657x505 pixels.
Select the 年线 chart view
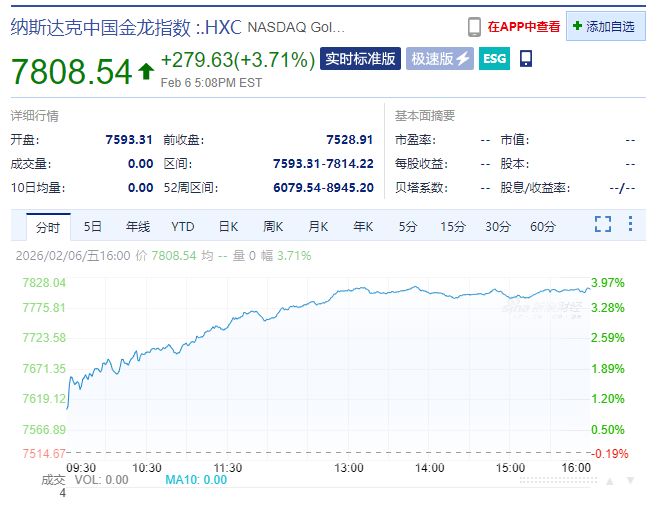[x=137, y=226]
